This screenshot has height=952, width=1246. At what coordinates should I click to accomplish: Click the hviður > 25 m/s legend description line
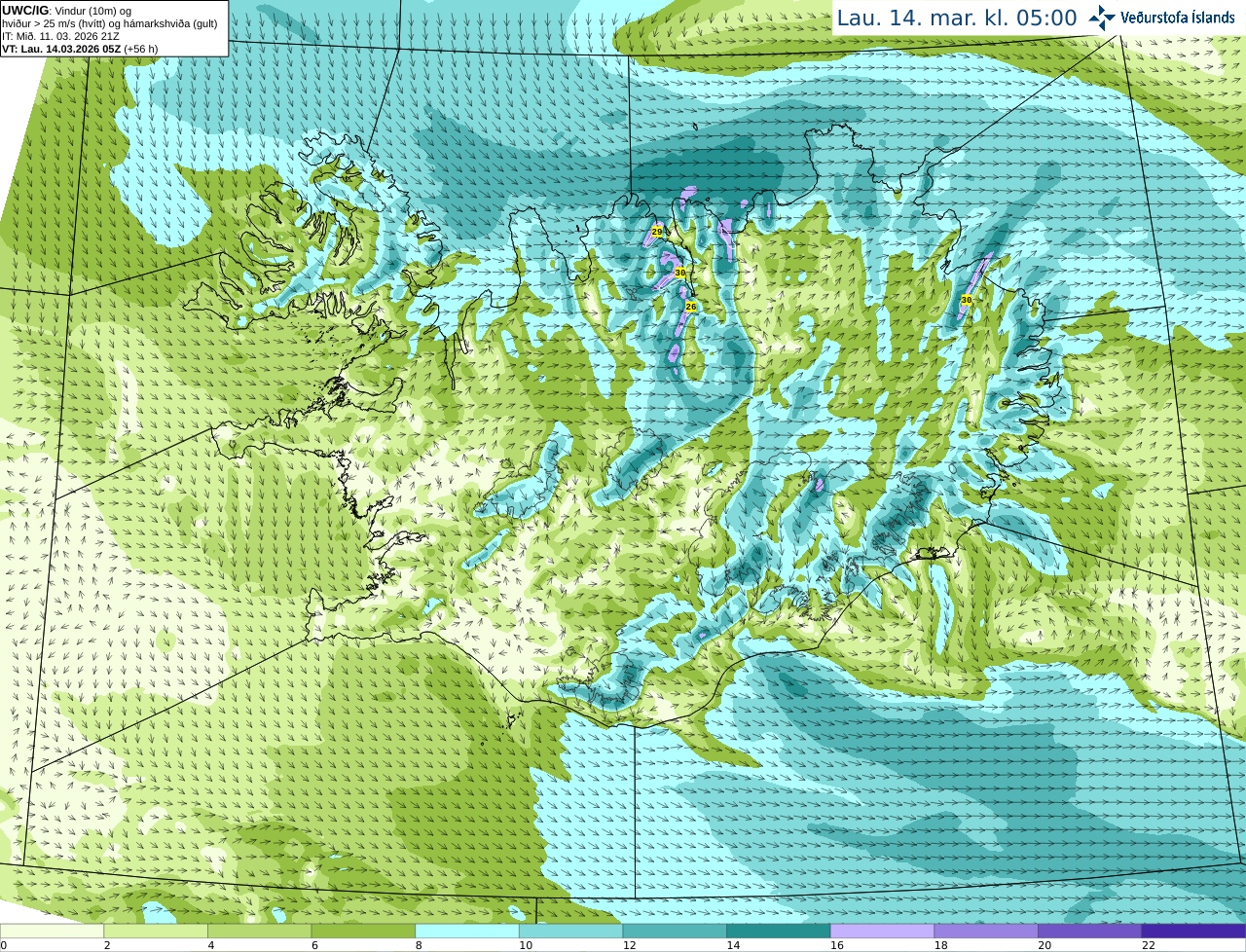pyautogui.click(x=109, y=23)
